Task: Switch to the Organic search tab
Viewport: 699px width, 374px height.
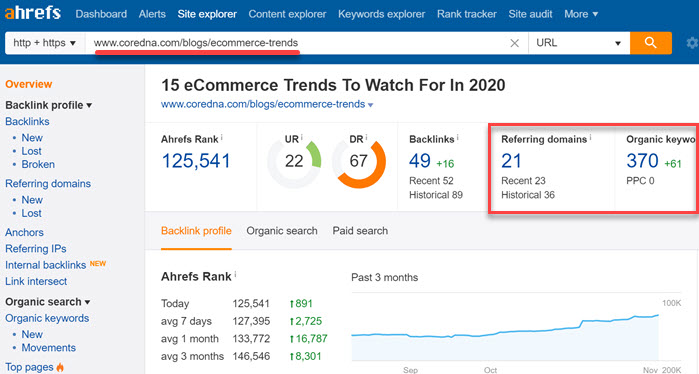Action: (282, 231)
